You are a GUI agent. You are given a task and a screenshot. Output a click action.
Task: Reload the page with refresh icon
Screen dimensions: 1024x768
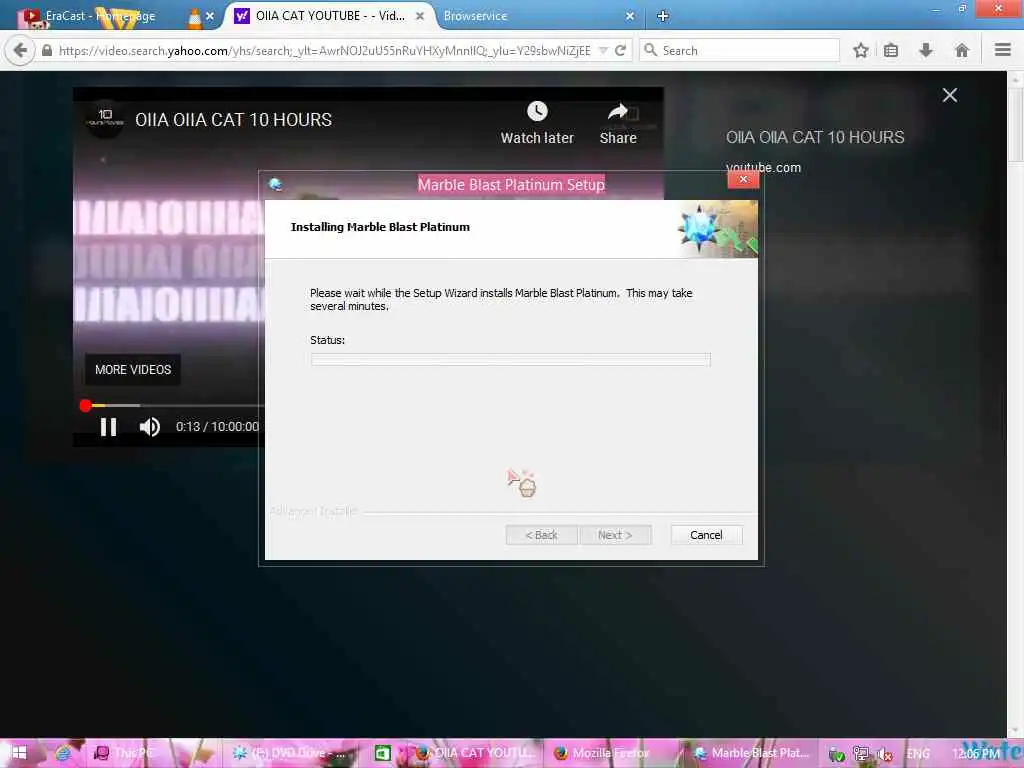[620, 50]
